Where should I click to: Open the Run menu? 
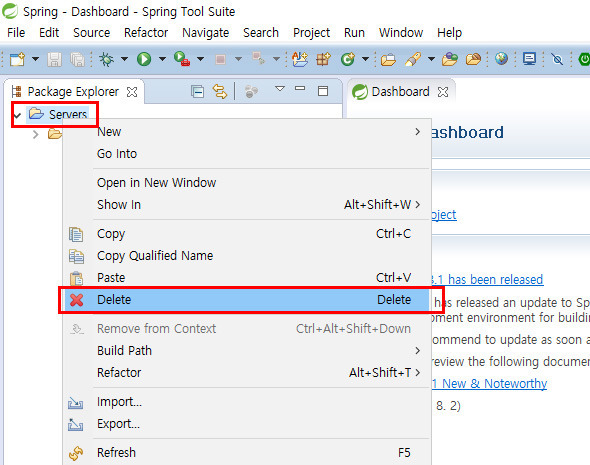[354, 33]
